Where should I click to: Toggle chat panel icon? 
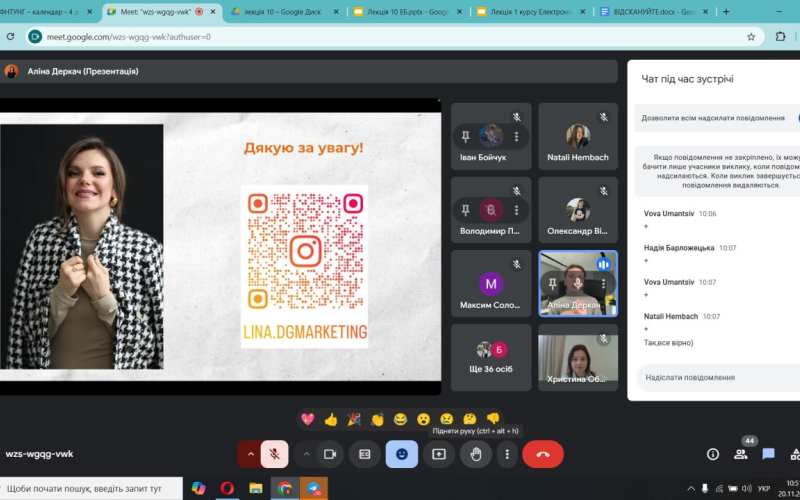[x=768, y=454]
